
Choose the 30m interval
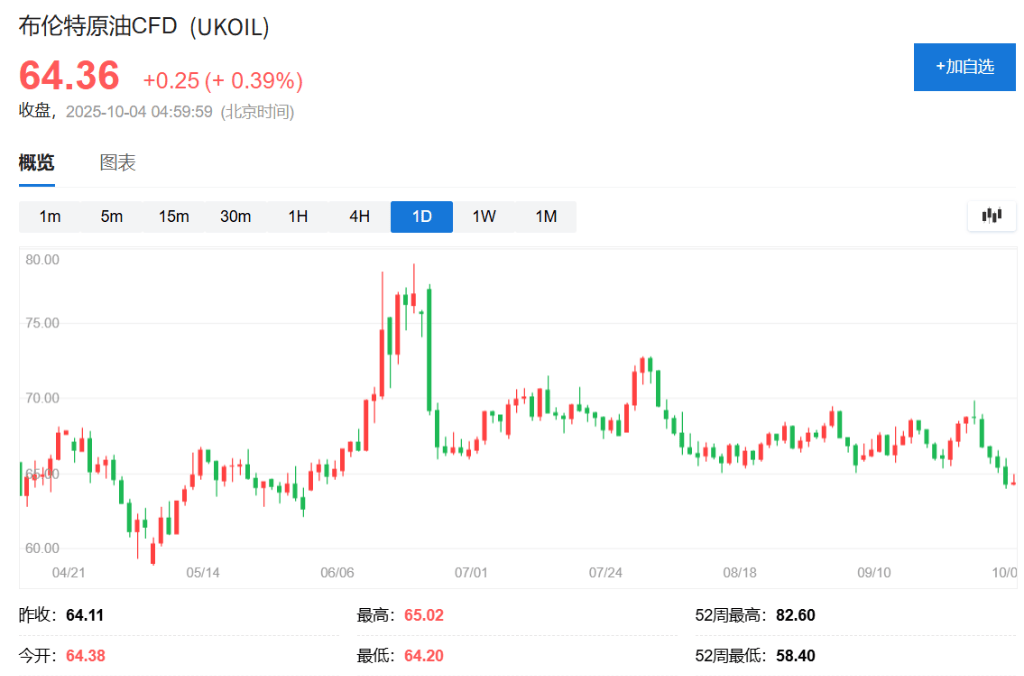pos(236,216)
